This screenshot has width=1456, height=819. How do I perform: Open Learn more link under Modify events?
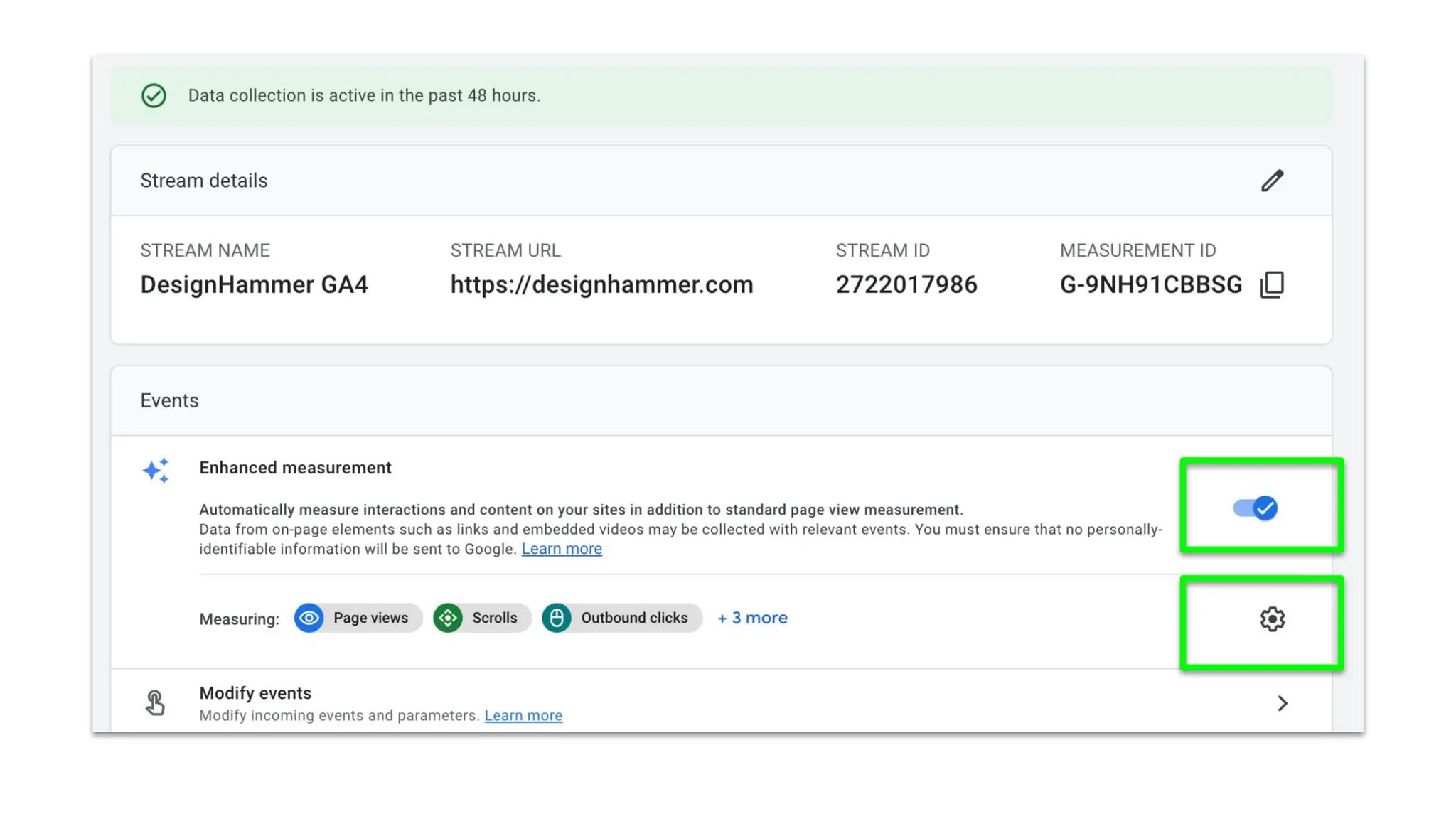[523, 716]
